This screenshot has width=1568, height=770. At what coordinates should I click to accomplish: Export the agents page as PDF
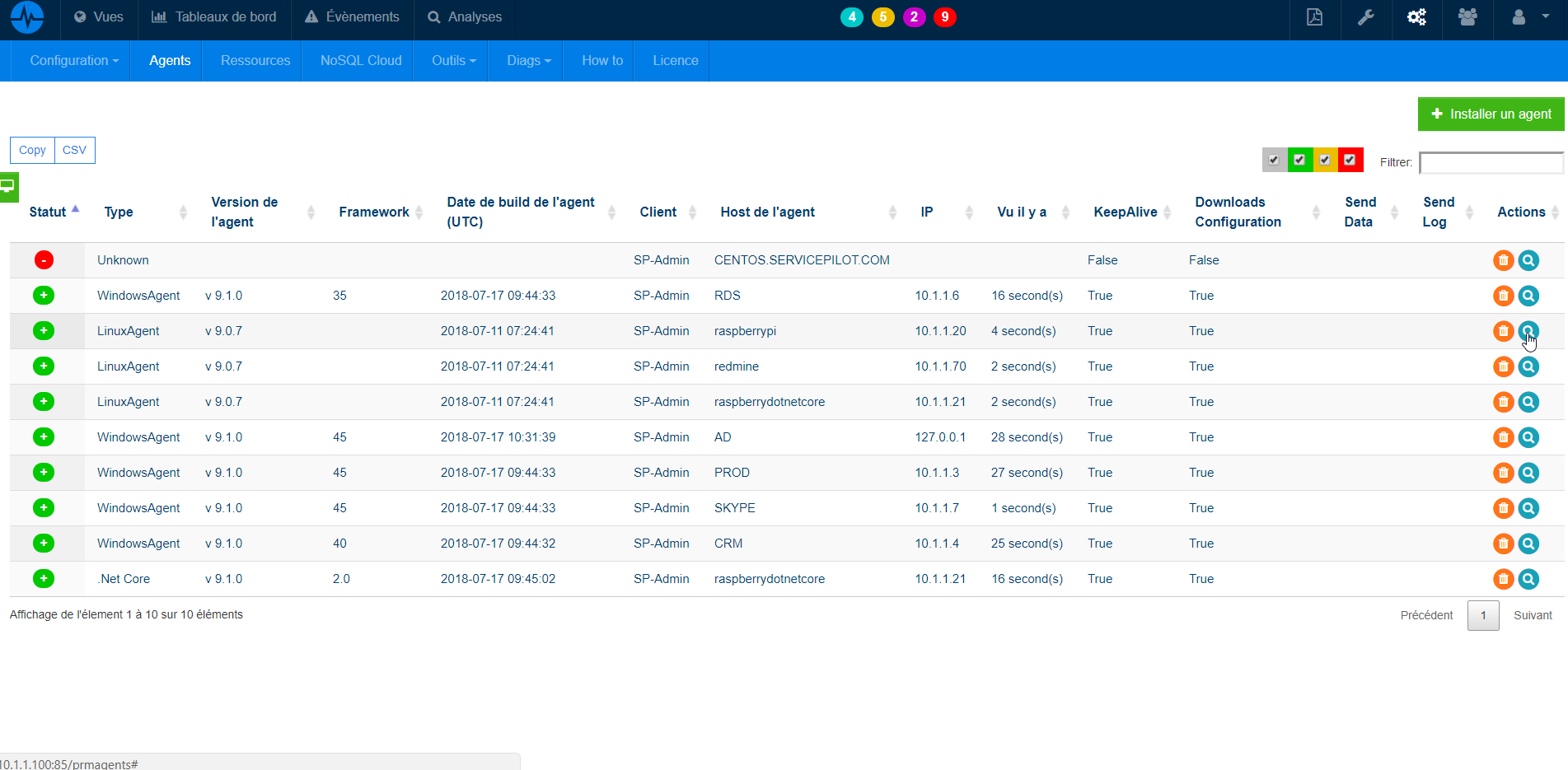point(1314,16)
